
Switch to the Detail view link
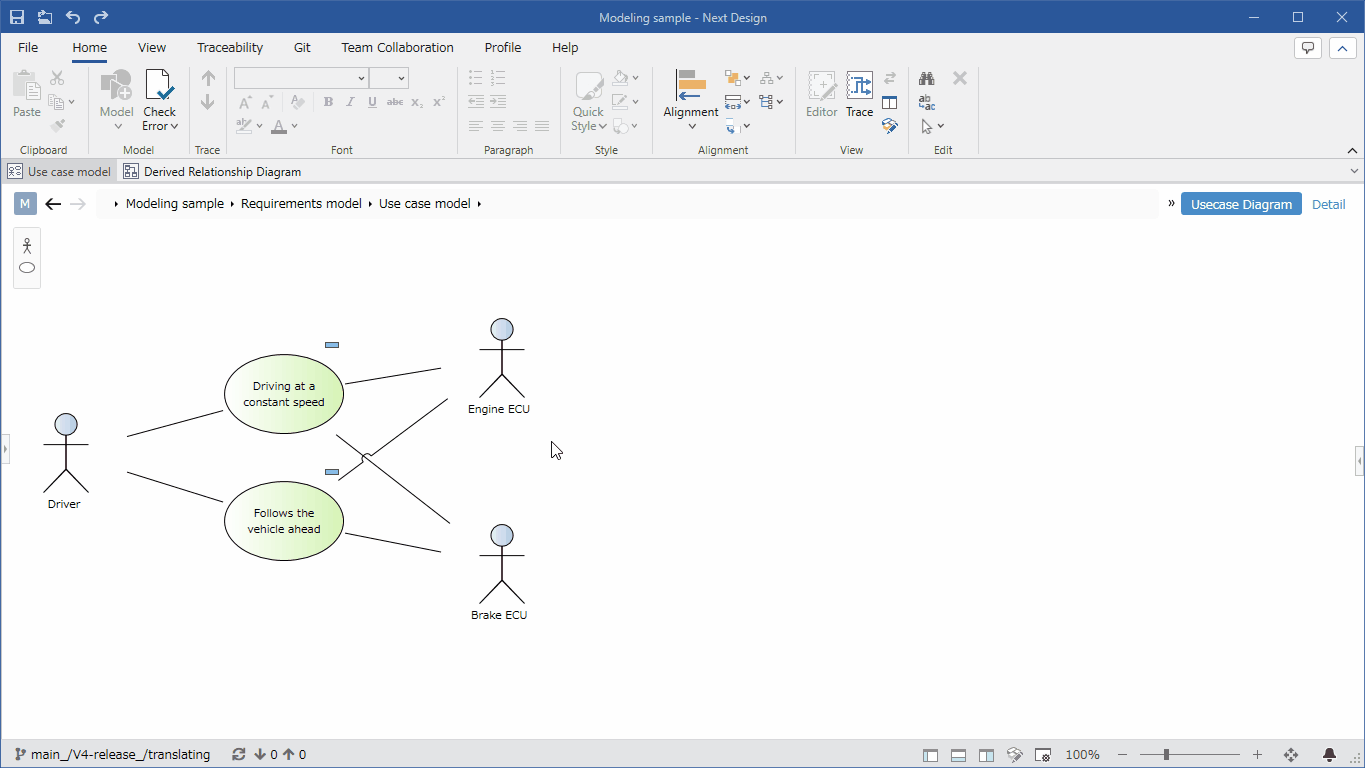pos(1329,204)
